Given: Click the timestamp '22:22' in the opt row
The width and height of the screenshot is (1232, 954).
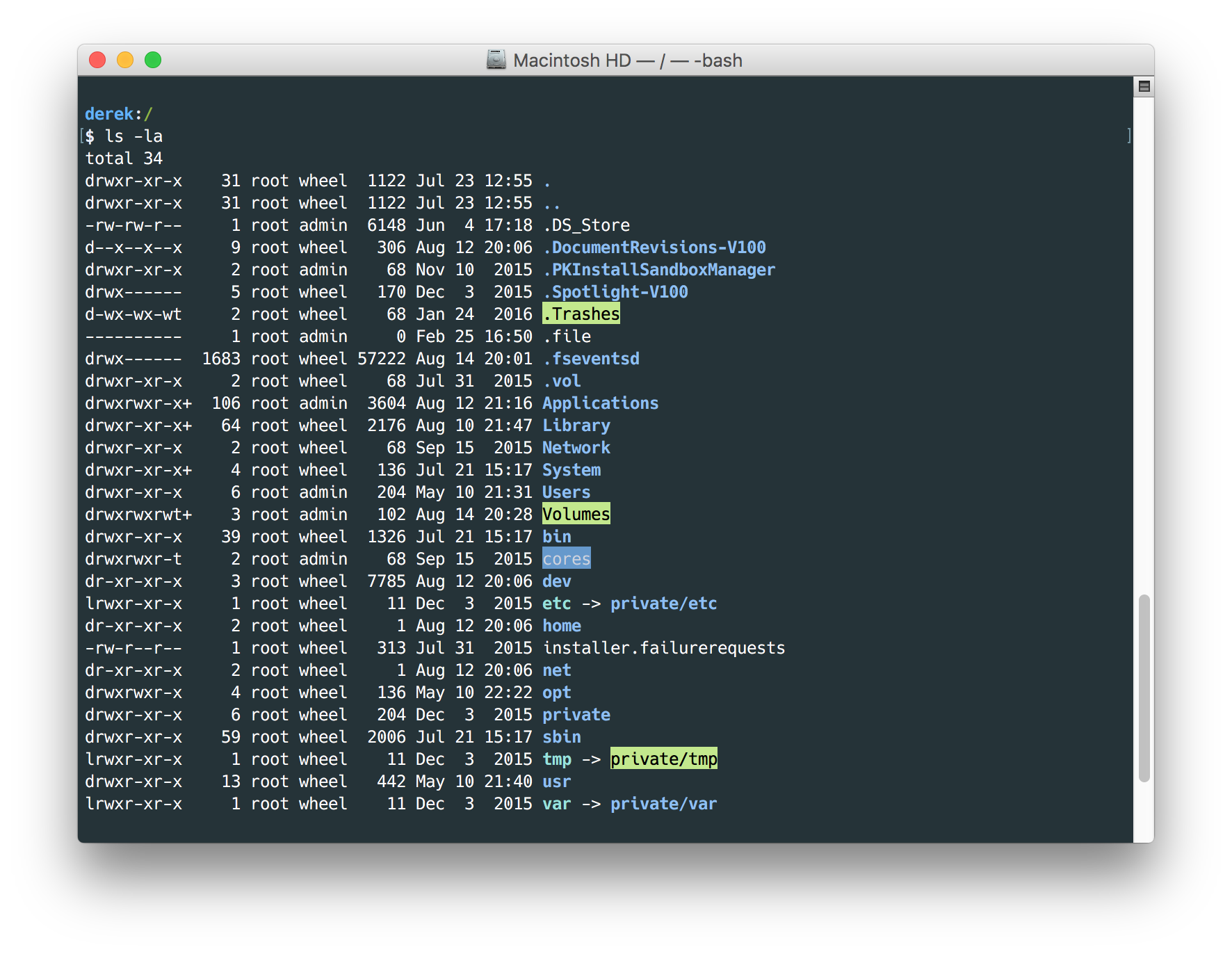Looking at the screenshot, I should 508,693.
